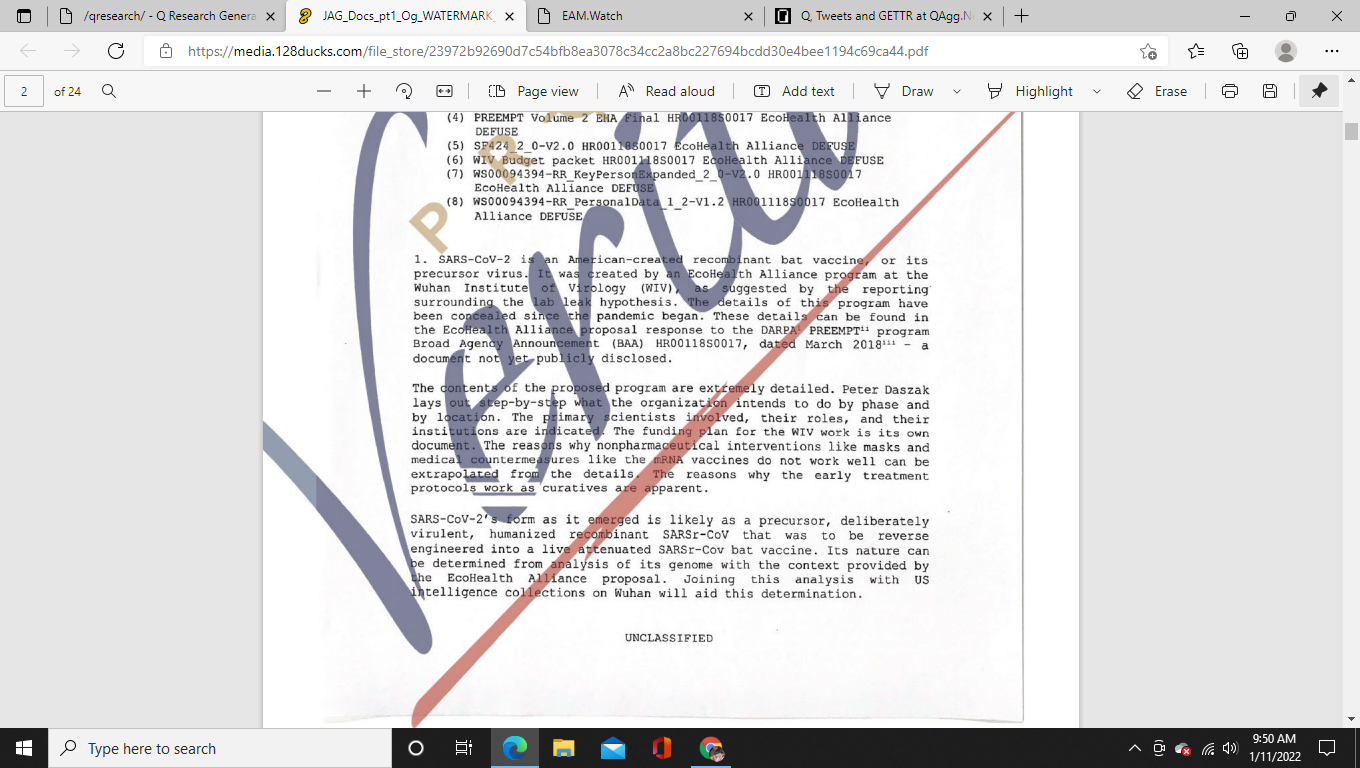Open the notification center icon

click(x=1327, y=748)
